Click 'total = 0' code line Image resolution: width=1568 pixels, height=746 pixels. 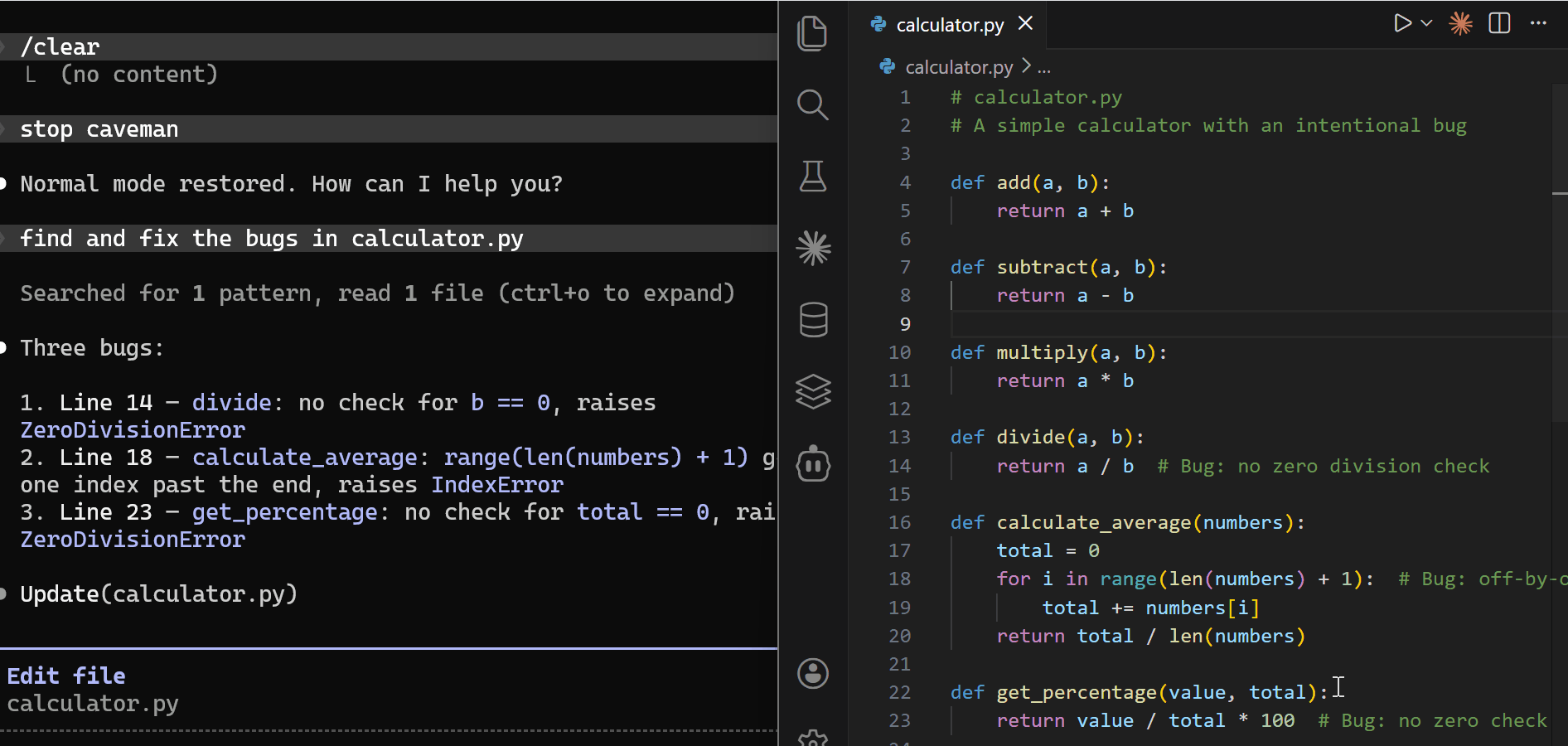1048,550
